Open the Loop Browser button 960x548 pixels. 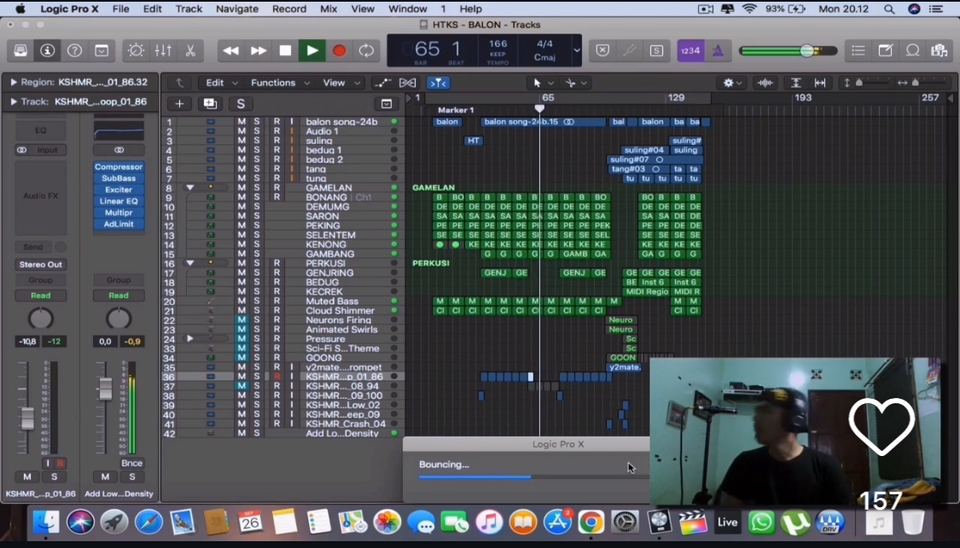click(x=912, y=50)
